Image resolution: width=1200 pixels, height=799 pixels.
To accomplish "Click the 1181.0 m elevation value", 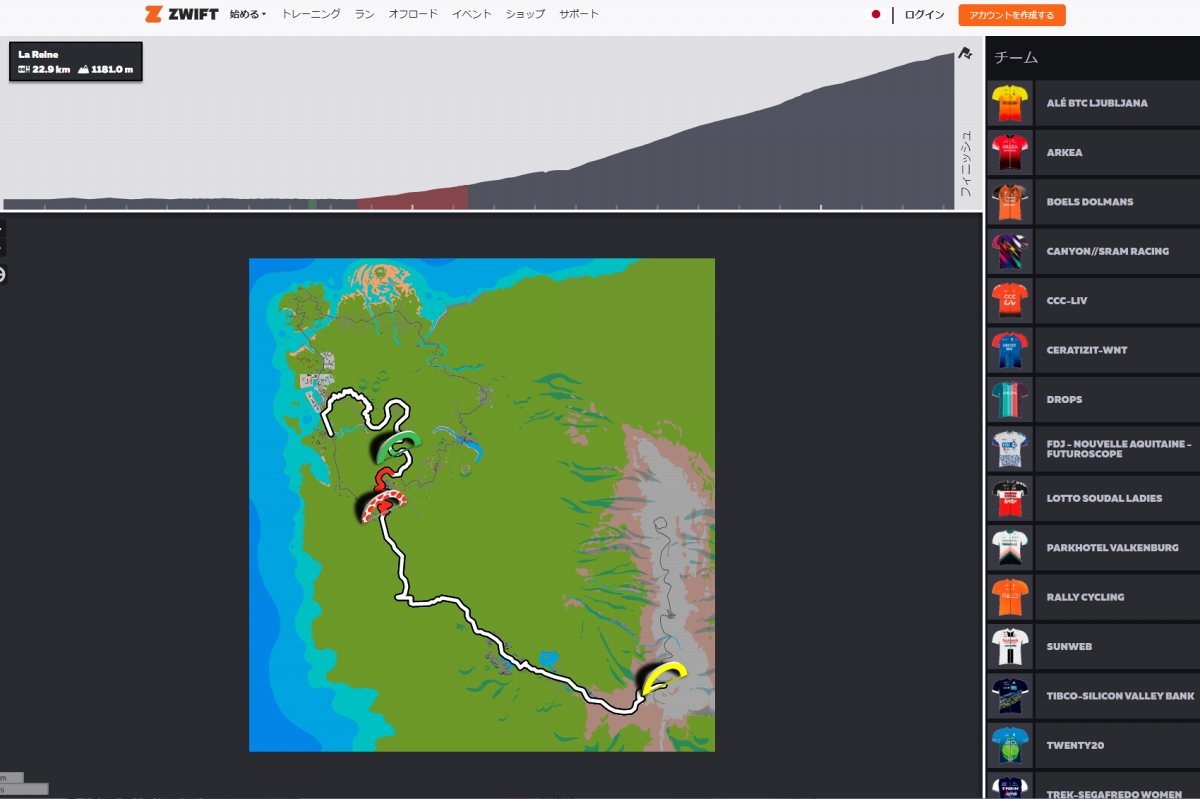I will (113, 70).
